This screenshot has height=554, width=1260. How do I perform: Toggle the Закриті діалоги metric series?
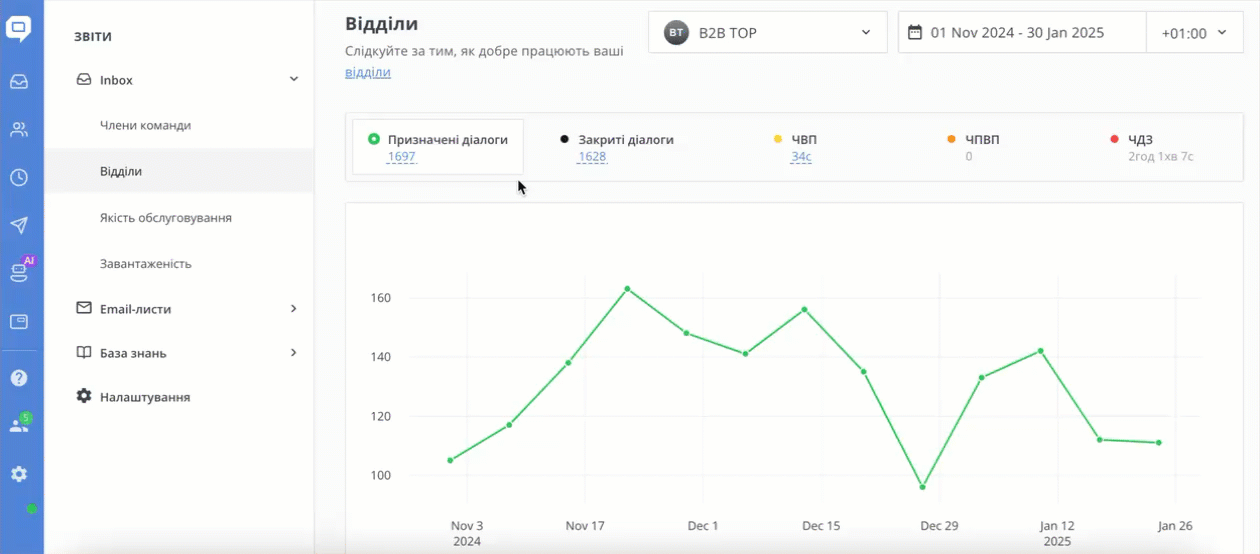click(x=625, y=140)
